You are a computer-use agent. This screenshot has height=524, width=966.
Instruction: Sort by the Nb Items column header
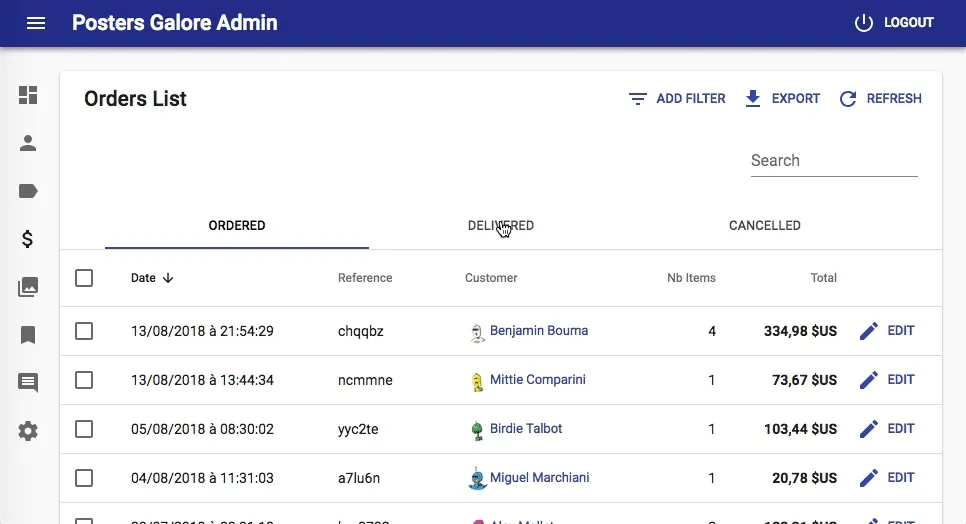pos(691,278)
